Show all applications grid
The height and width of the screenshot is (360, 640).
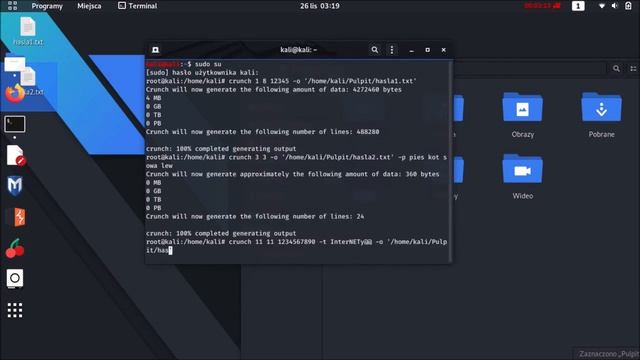[x=15, y=310]
